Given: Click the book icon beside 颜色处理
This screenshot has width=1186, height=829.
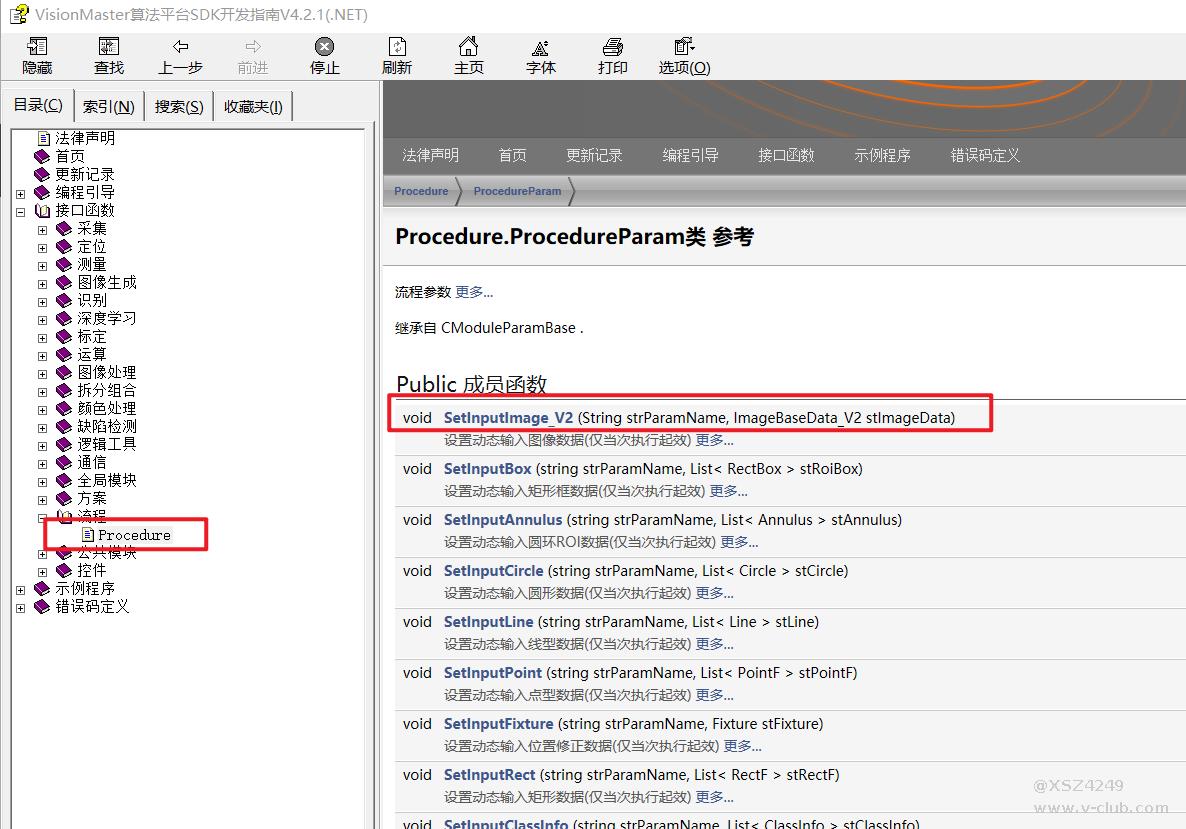Looking at the screenshot, I should click(x=64, y=408).
